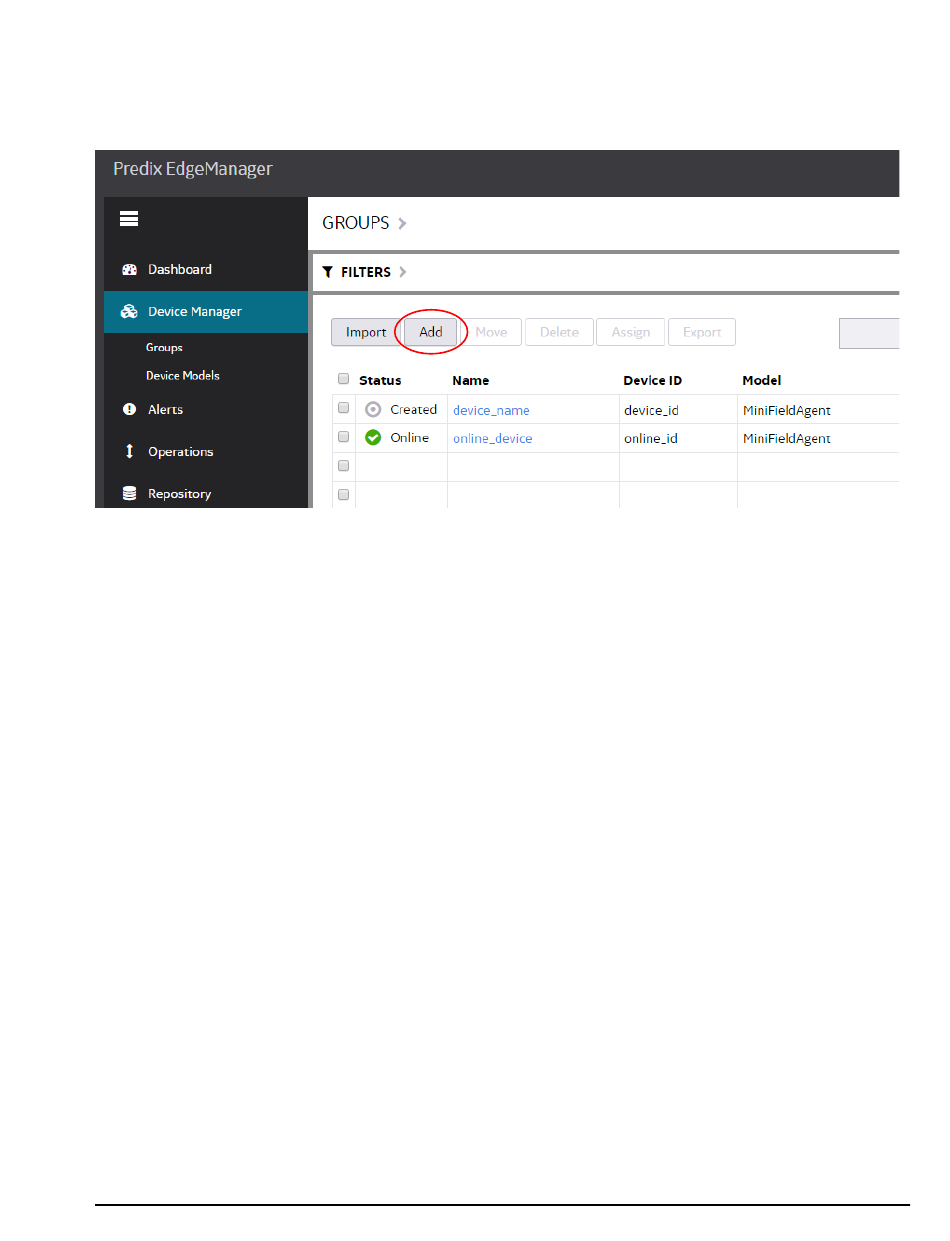Click the Device Manager cubes icon
The image size is (950, 1241).
click(x=129, y=311)
